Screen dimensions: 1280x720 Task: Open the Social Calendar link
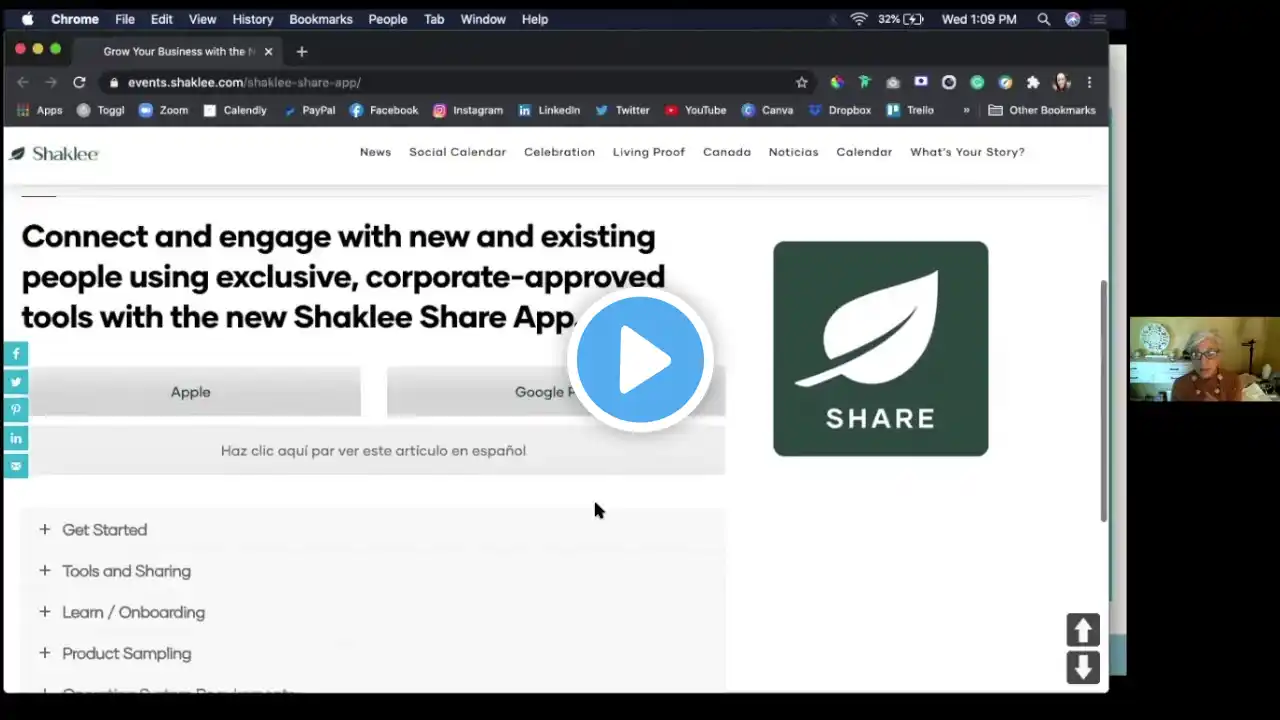click(x=457, y=152)
